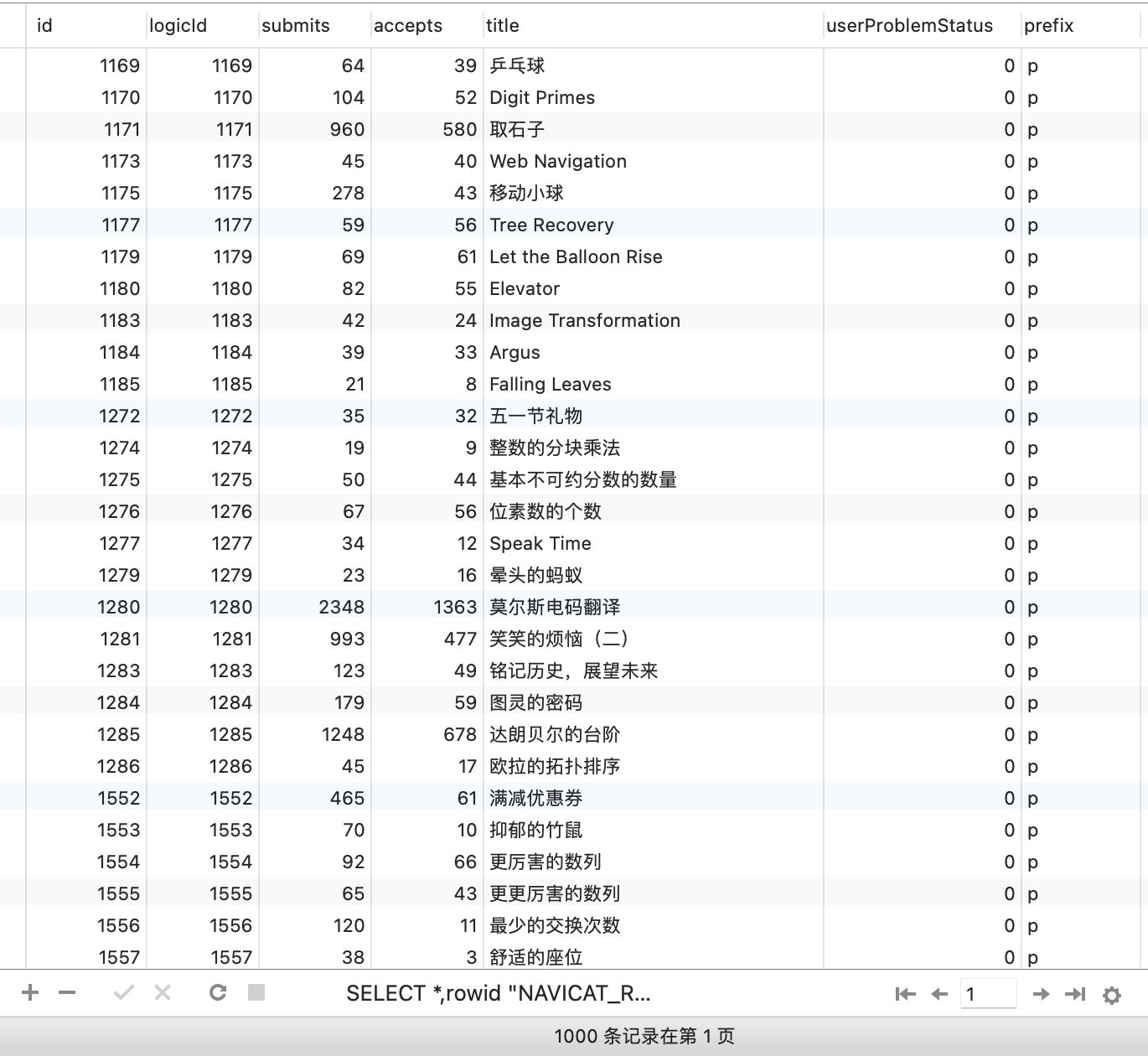The width and height of the screenshot is (1148, 1056).
Task: Select the title cell '最少的交换次数'
Action: [x=654, y=926]
